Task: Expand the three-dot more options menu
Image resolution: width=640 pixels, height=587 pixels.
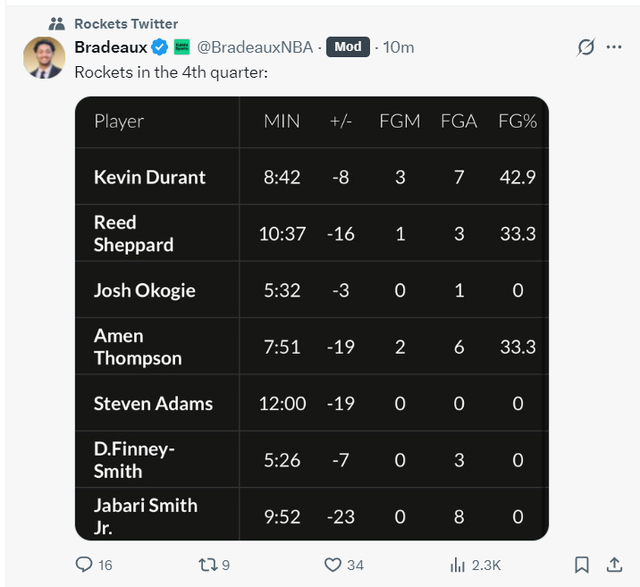Action: pos(613,47)
